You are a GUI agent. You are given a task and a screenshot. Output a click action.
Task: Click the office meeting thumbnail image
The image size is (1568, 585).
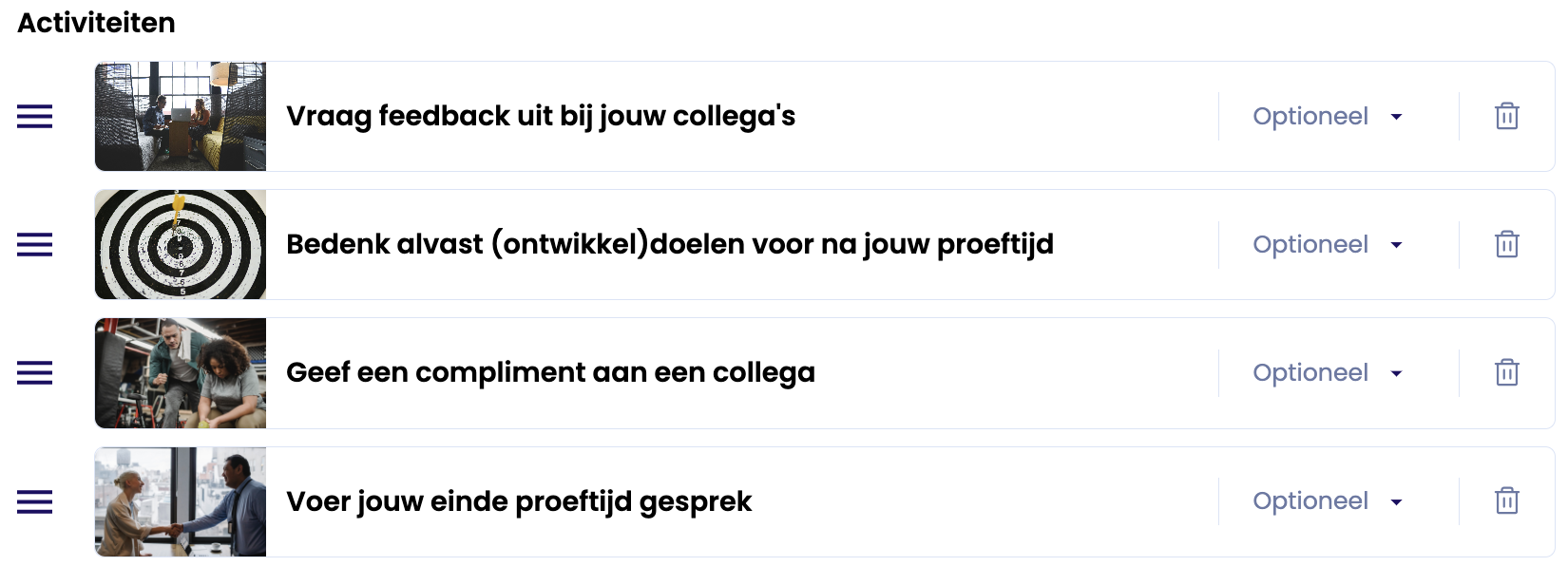[181, 116]
